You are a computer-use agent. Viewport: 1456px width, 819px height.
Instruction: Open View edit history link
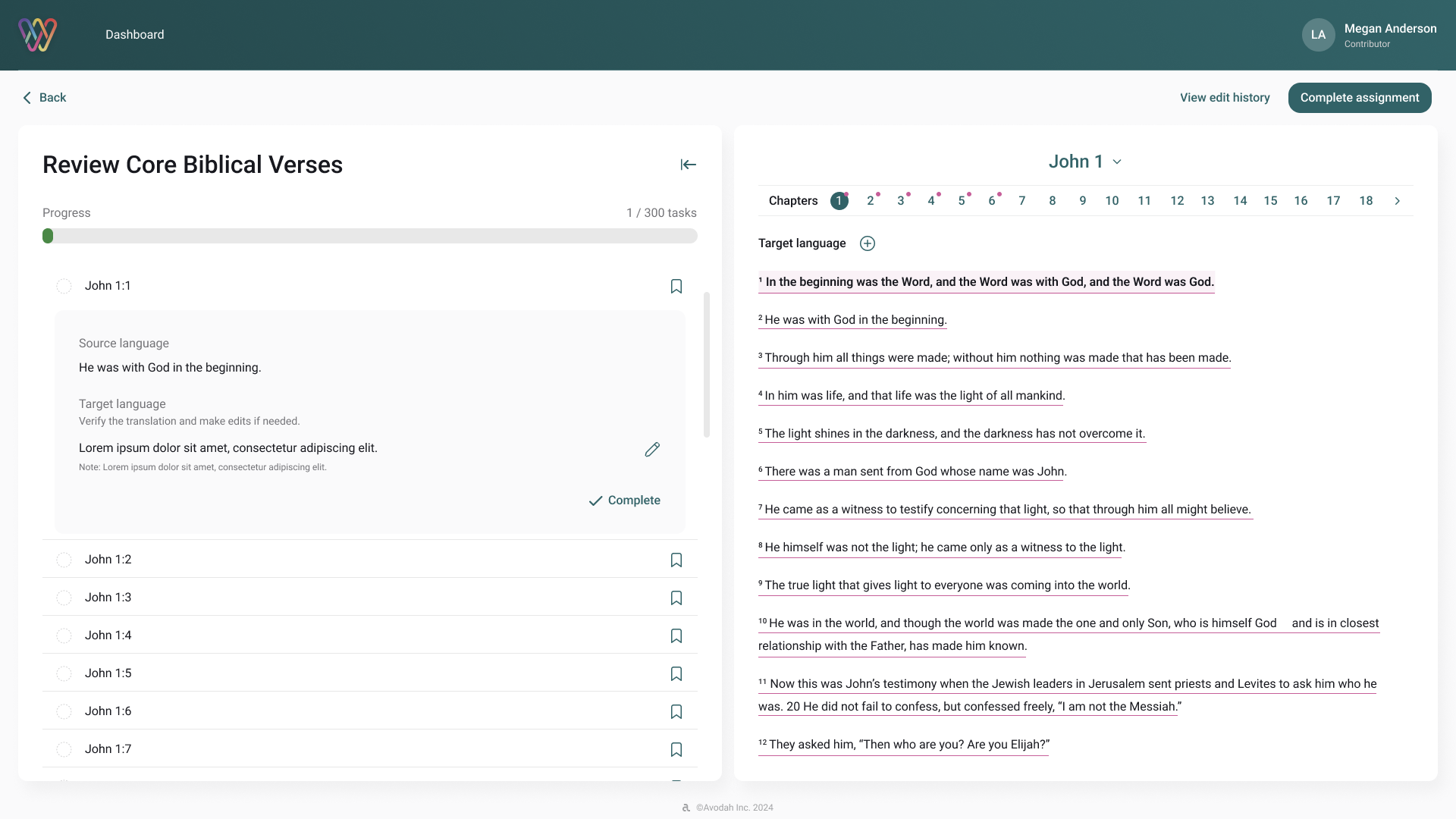1224,98
